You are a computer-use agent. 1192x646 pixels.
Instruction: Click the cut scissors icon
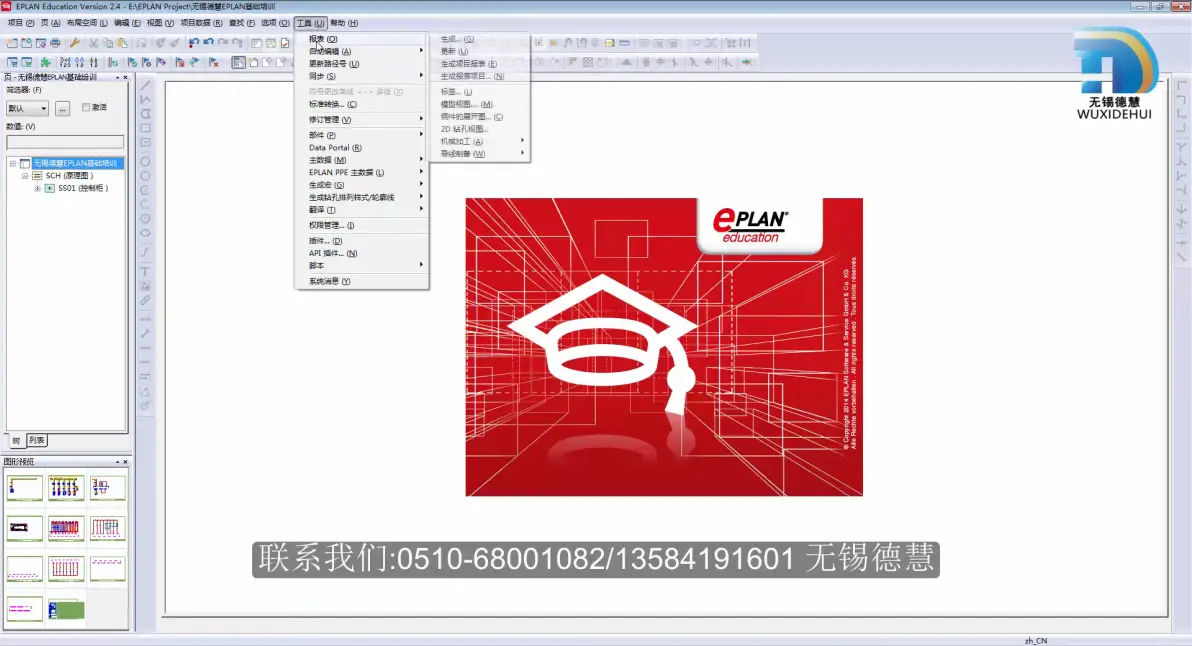tap(94, 43)
